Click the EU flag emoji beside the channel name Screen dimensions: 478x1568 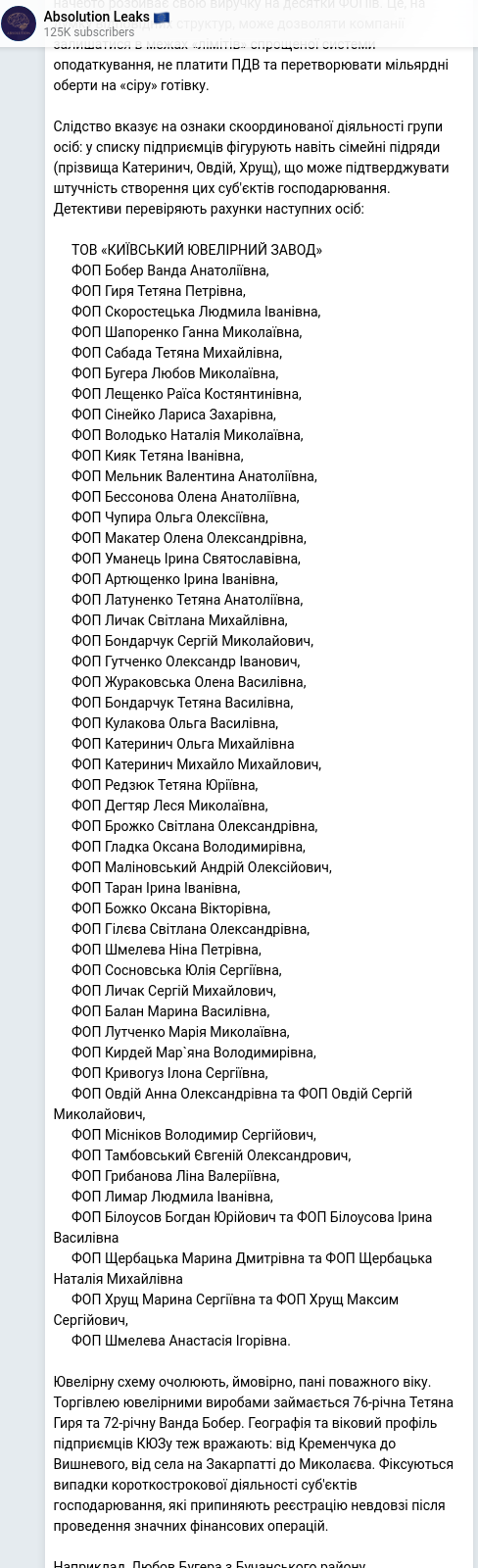coord(162,17)
